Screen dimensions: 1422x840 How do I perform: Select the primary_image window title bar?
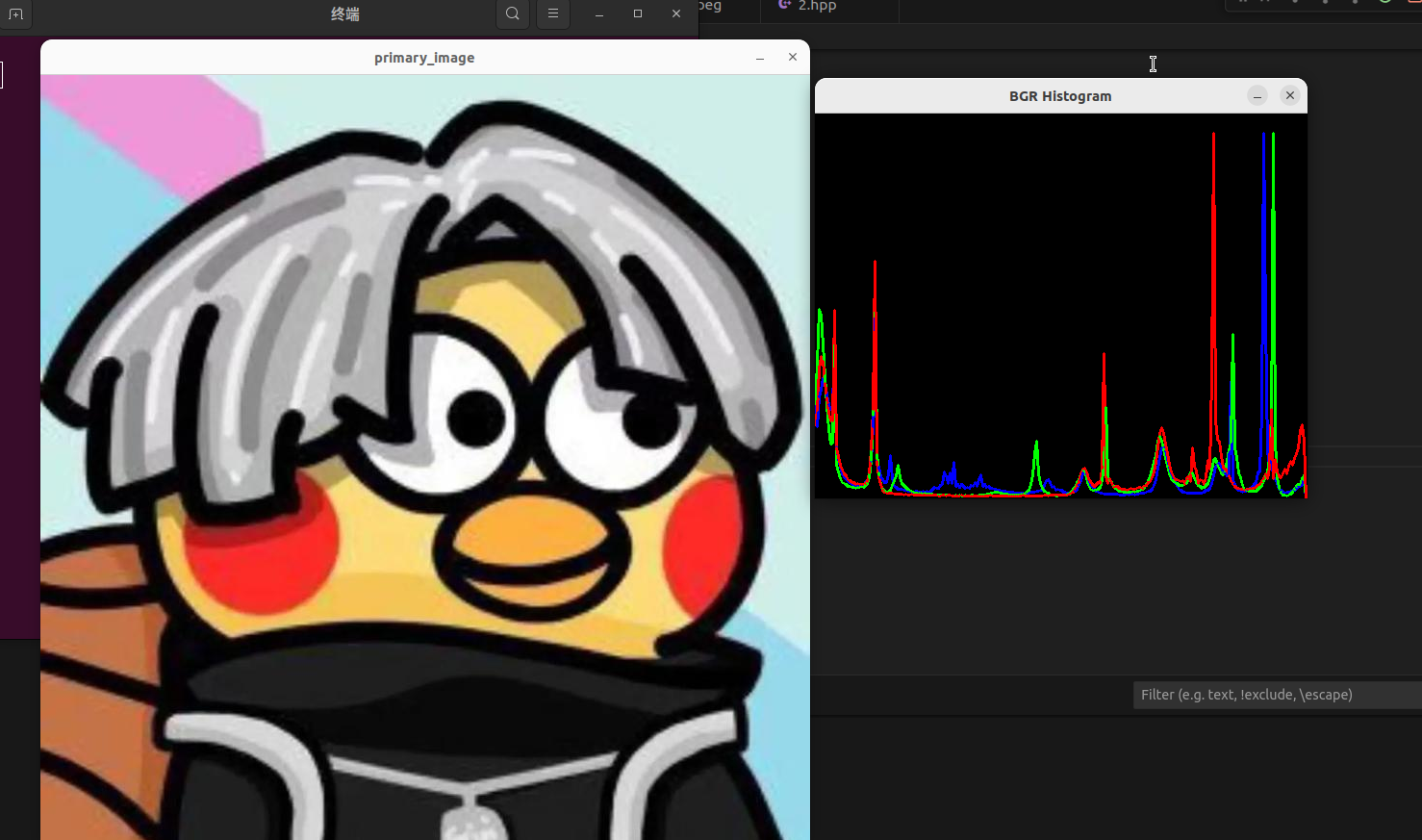(x=424, y=58)
